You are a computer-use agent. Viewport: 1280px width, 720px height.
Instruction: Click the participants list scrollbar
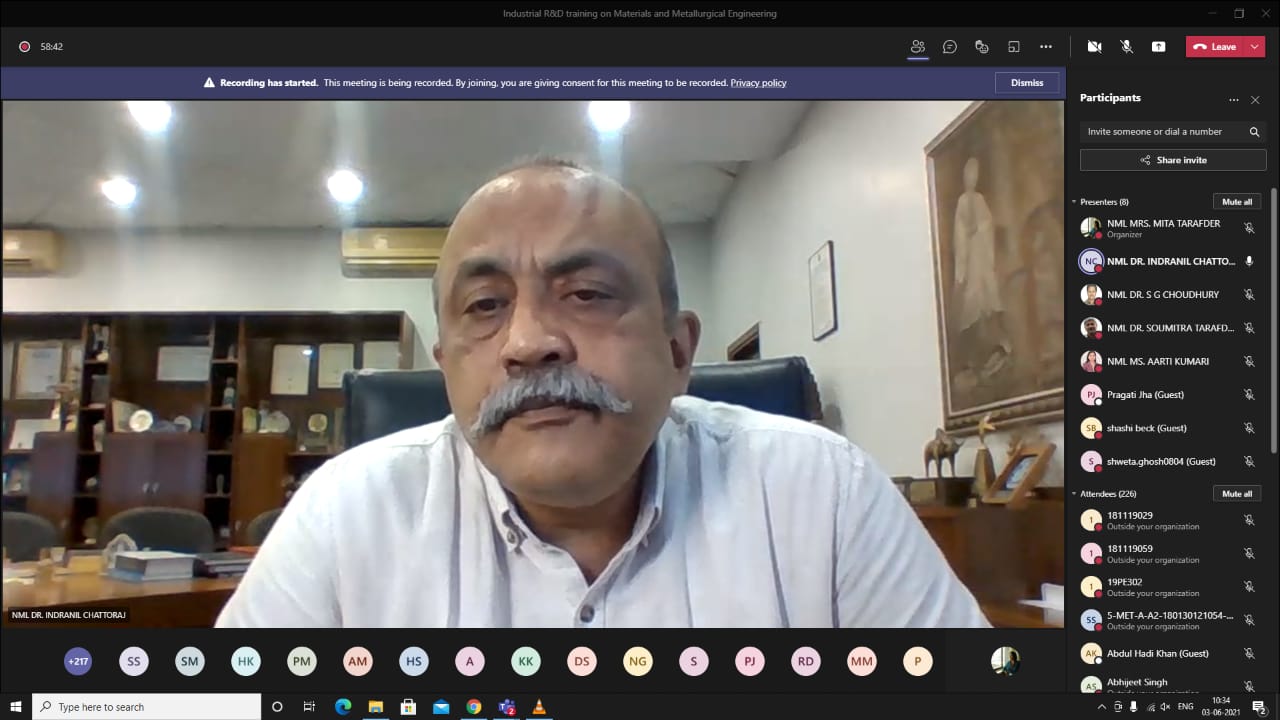tap(1273, 320)
